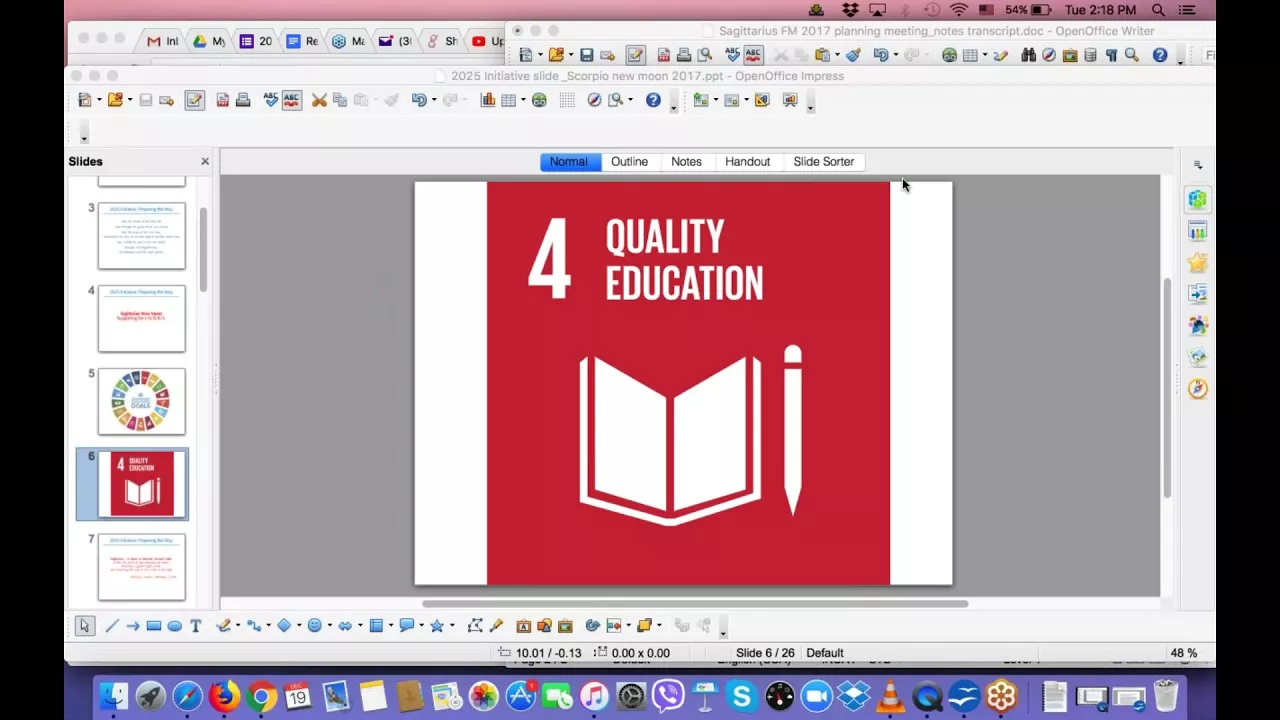The image size is (1280, 720).
Task: Click the New document icon in Impress toolbar
Action: 85,100
